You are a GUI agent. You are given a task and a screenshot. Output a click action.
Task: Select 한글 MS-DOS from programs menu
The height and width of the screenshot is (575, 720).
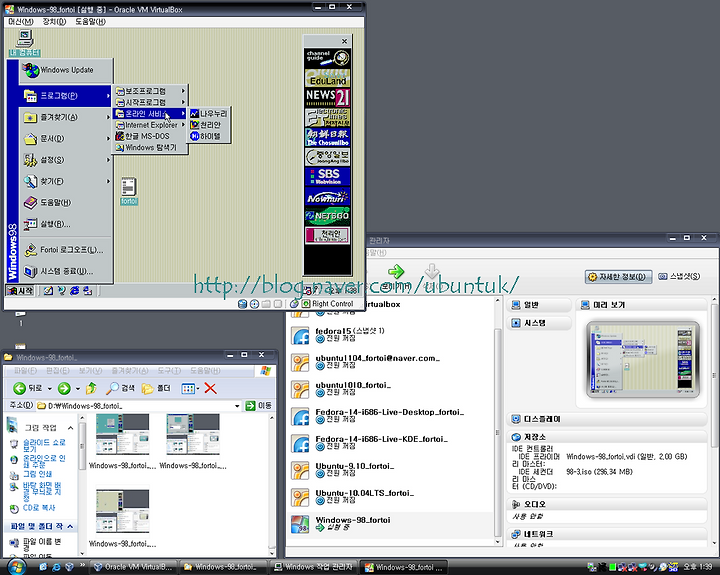(x=151, y=136)
